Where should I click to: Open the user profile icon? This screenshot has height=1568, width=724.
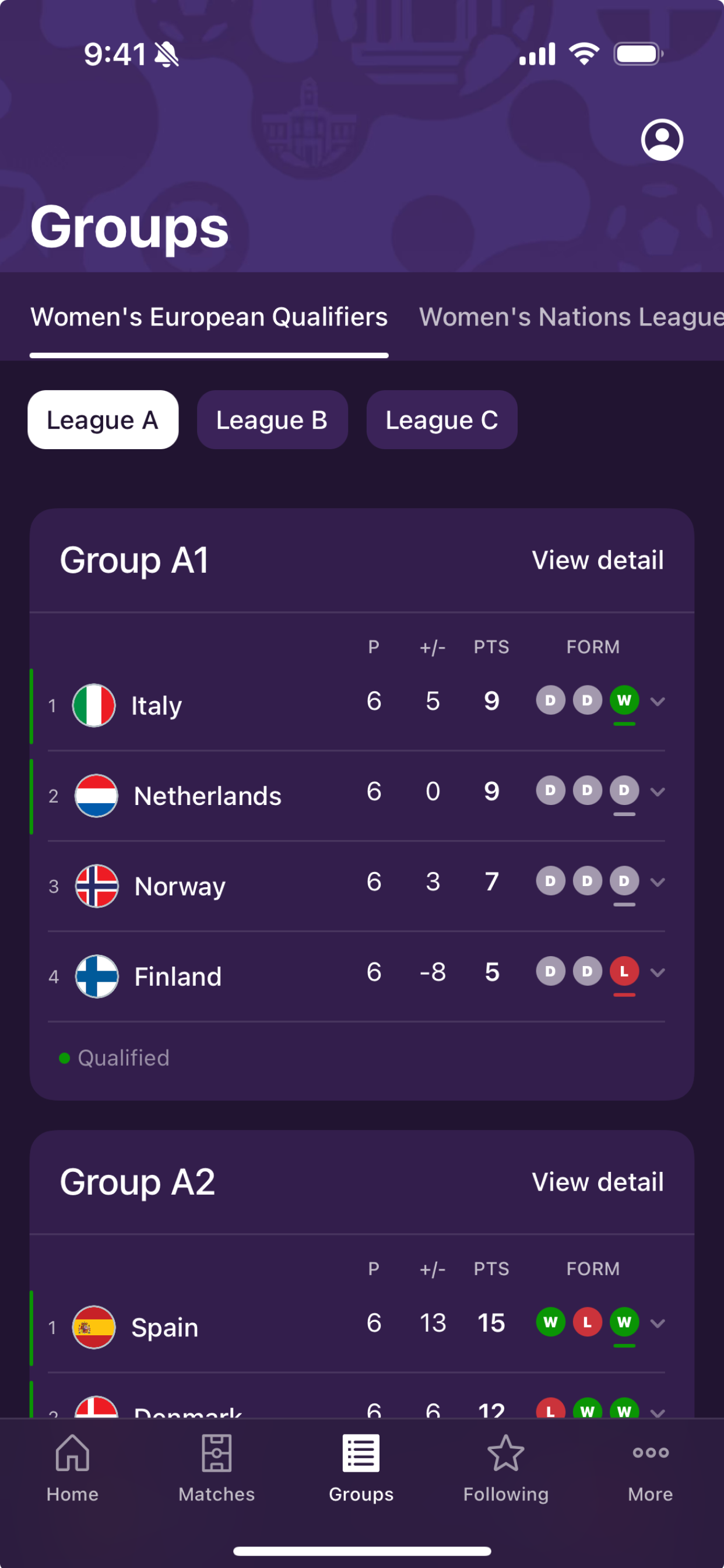point(662,140)
